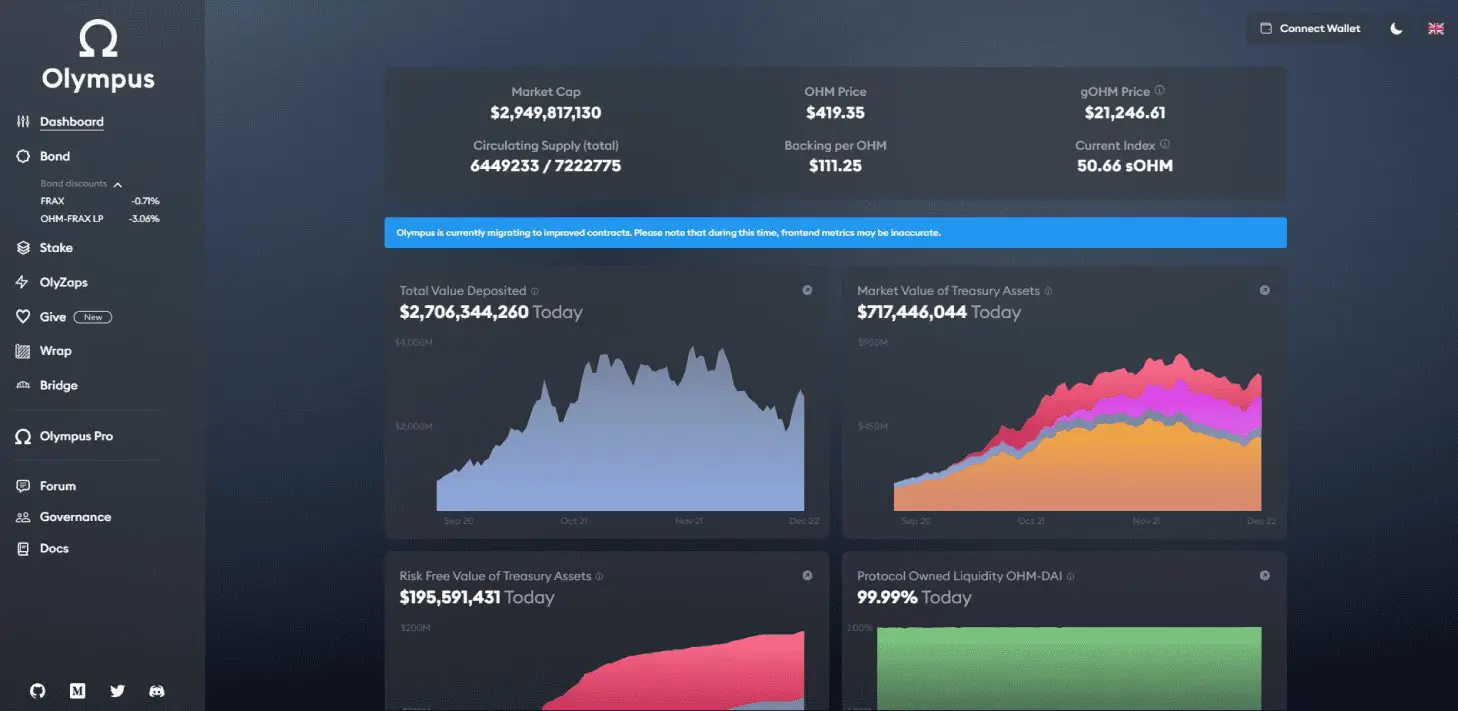Image resolution: width=1458 pixels, height=711 pixels.
Task: Click the $195,591,431 risk free value
Action: [450, 597]
